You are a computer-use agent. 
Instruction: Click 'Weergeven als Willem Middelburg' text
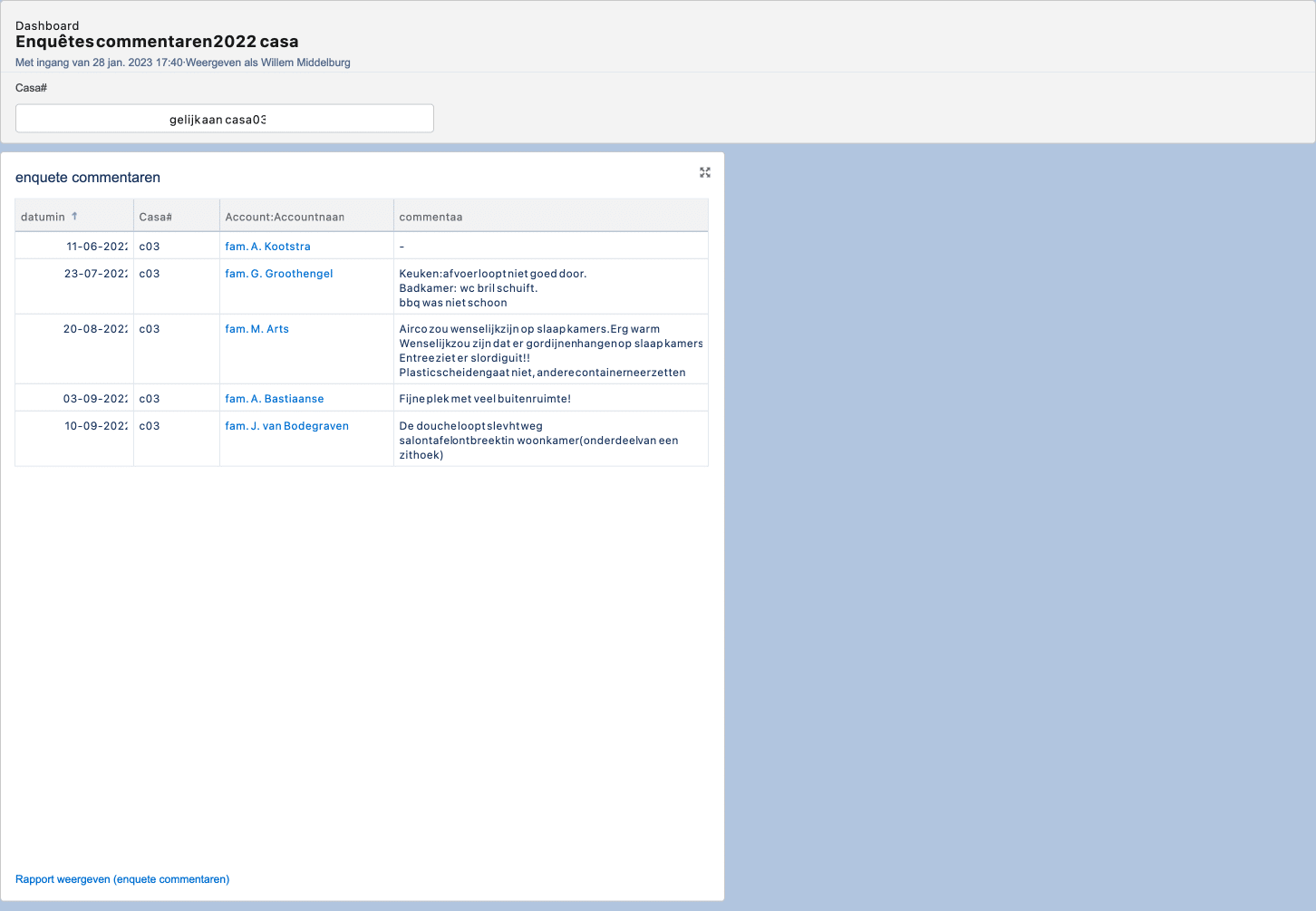268,63
